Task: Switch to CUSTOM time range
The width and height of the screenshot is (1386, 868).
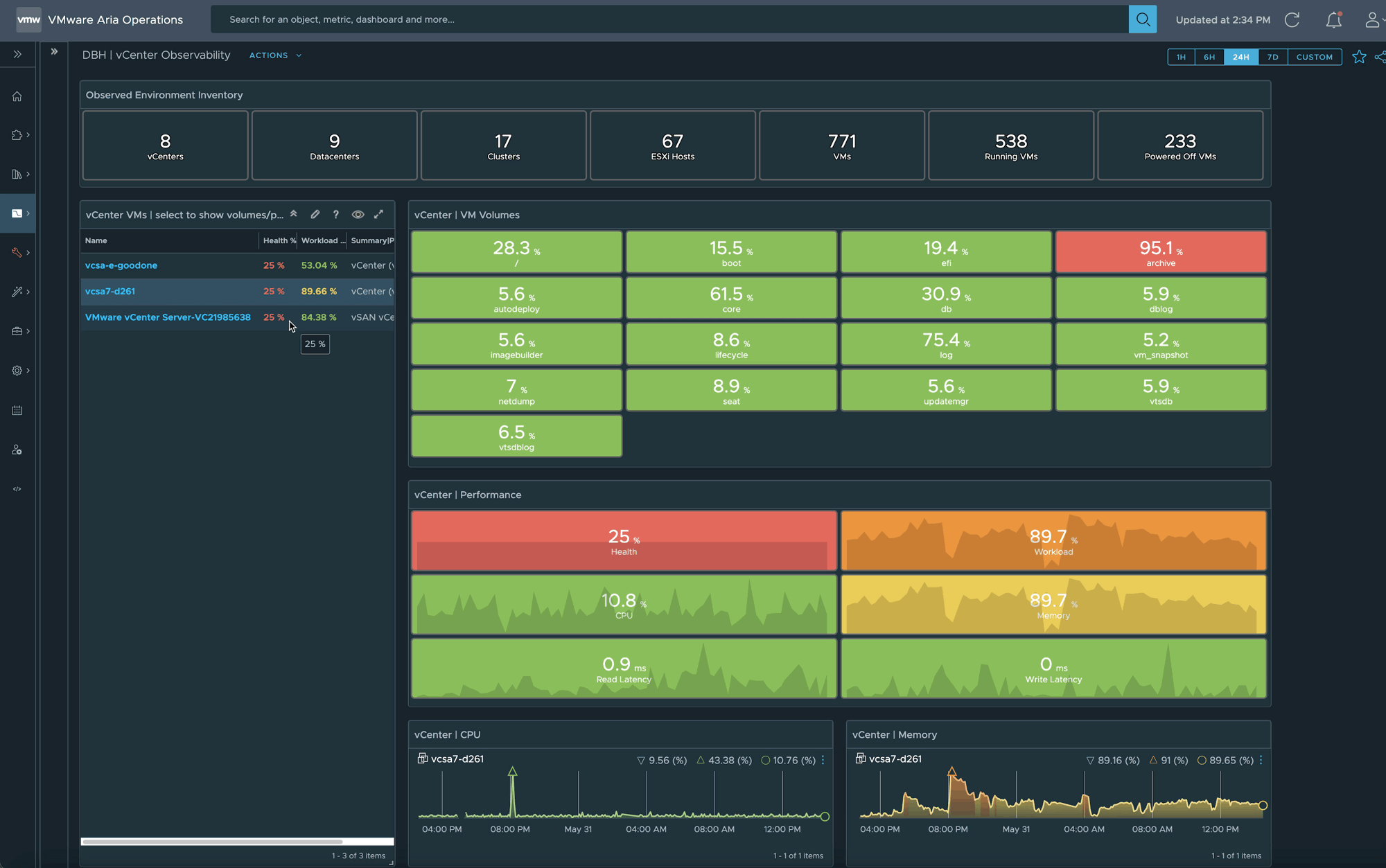Action: pyautogui.click(x=1314, y=57)
